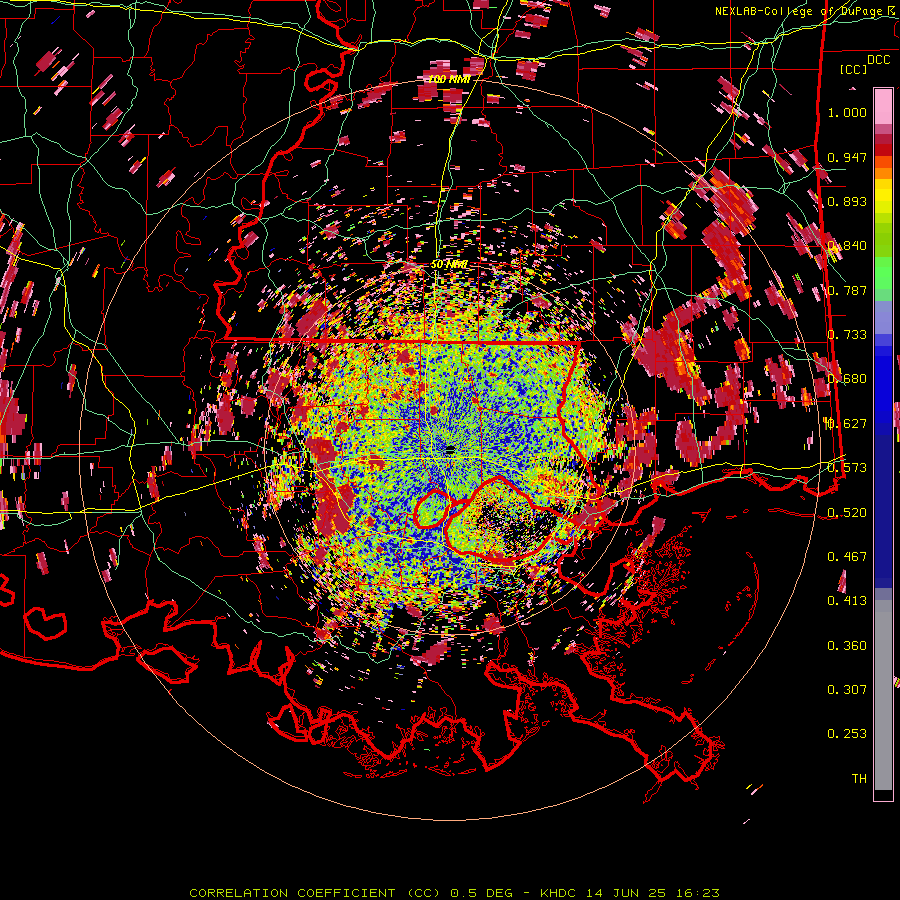Image resolution: width=900 pixels, height=900 pixels.
Task: Click the 50 NMI range ring label
Action: click(x=449, y=265)
